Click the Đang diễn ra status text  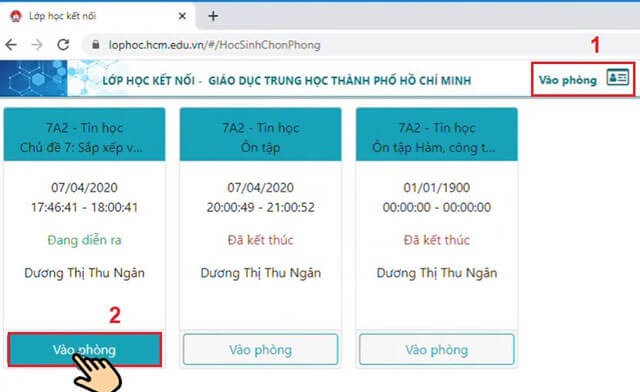84,240
